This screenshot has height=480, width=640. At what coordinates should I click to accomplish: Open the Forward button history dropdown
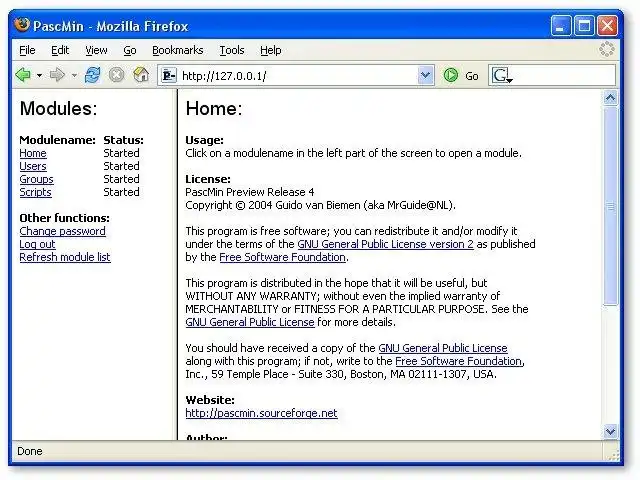coord(74,76)
